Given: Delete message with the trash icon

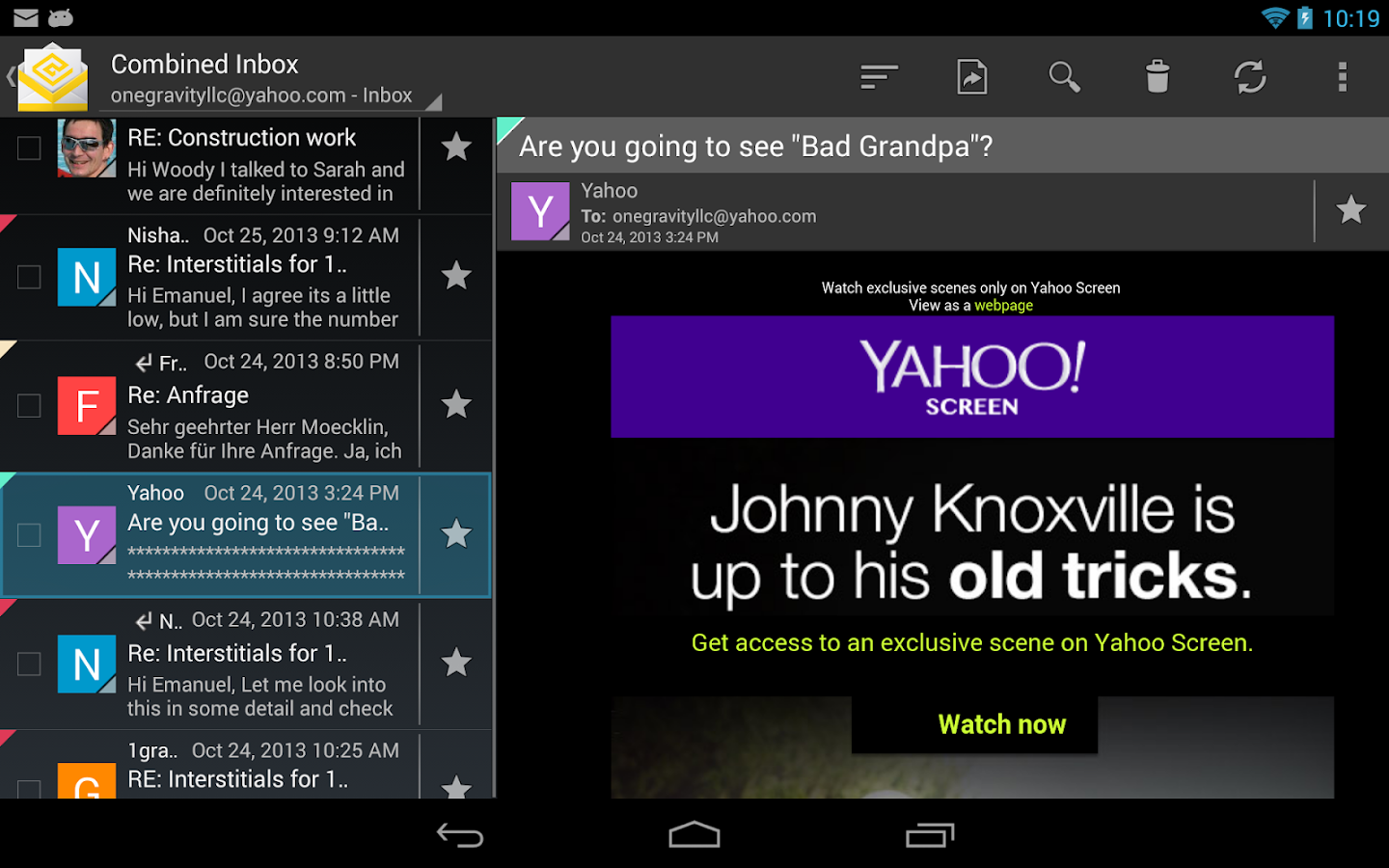Looking at the screenshot, I should [x=1157, y=77].
